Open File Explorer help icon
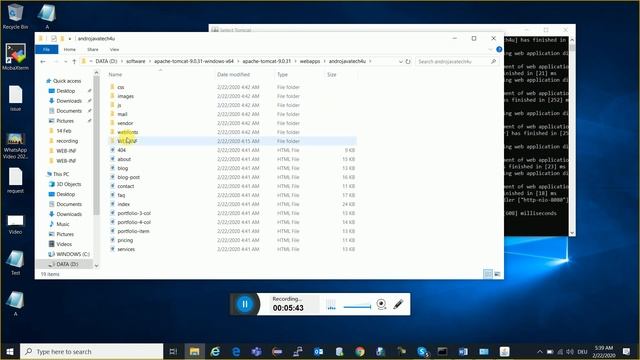640x360 pixels. pos(499,49)
